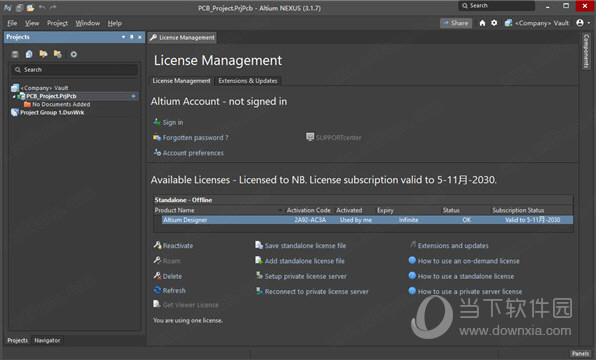Switch to Projects bottom tab
Viewport: 596px width, 360px height.
17,340
